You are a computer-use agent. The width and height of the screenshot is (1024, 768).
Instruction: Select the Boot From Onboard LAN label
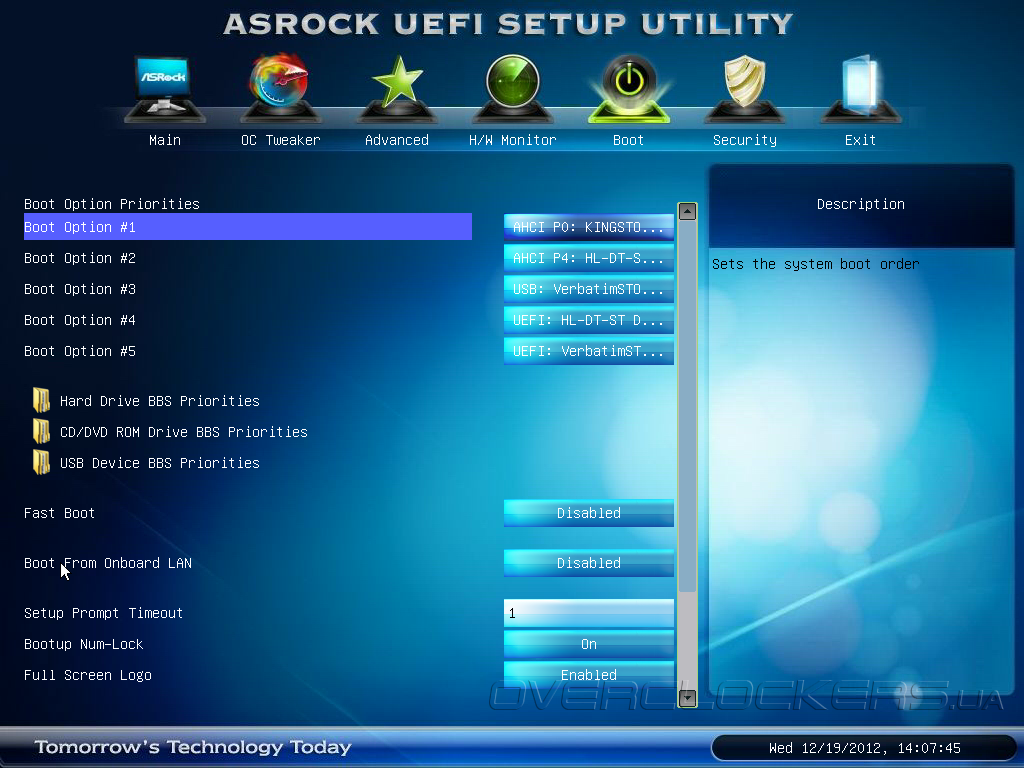[x=108, y=562]
